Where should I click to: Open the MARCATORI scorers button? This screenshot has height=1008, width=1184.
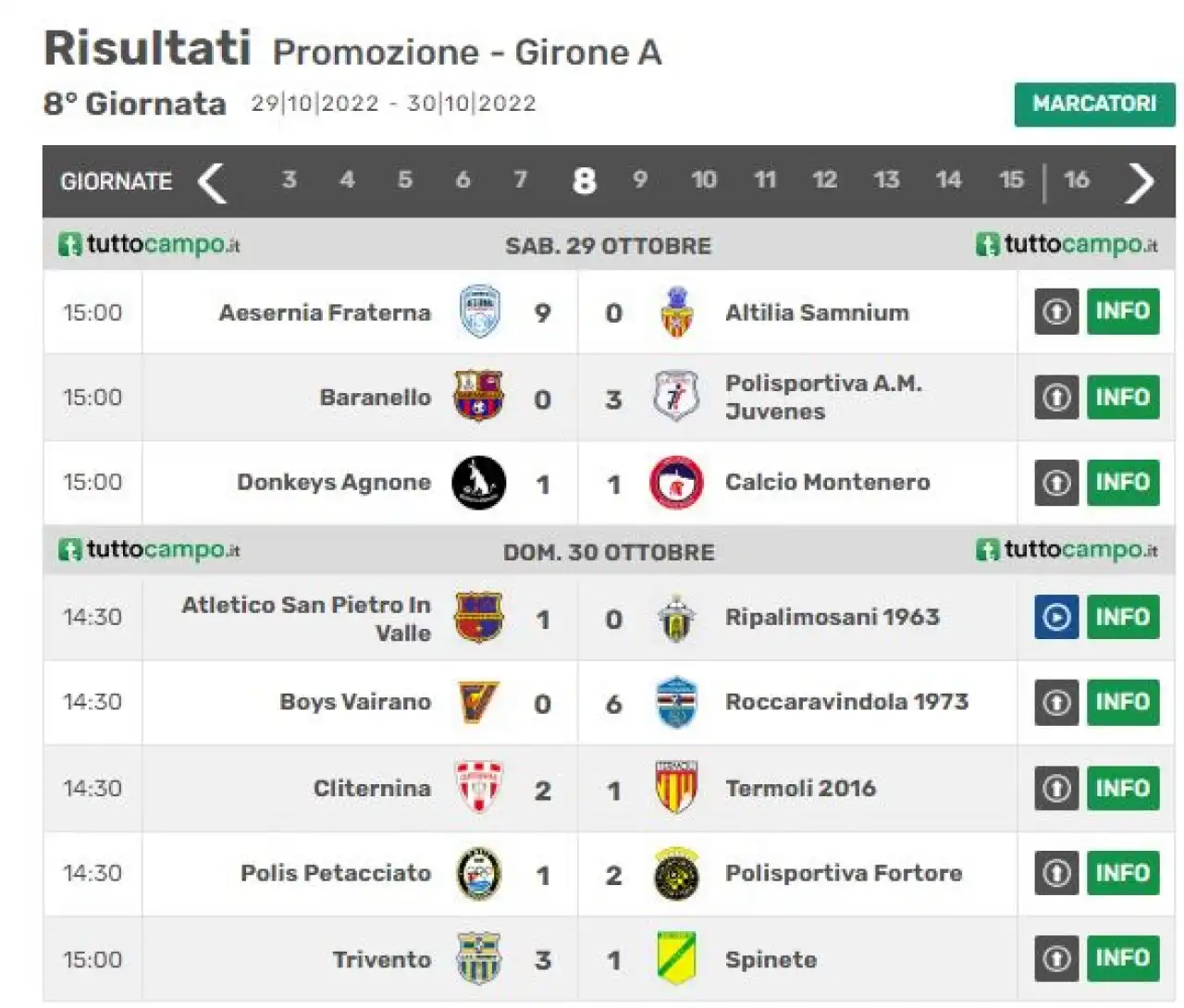pyautogui.click(x=1094, y=104)
